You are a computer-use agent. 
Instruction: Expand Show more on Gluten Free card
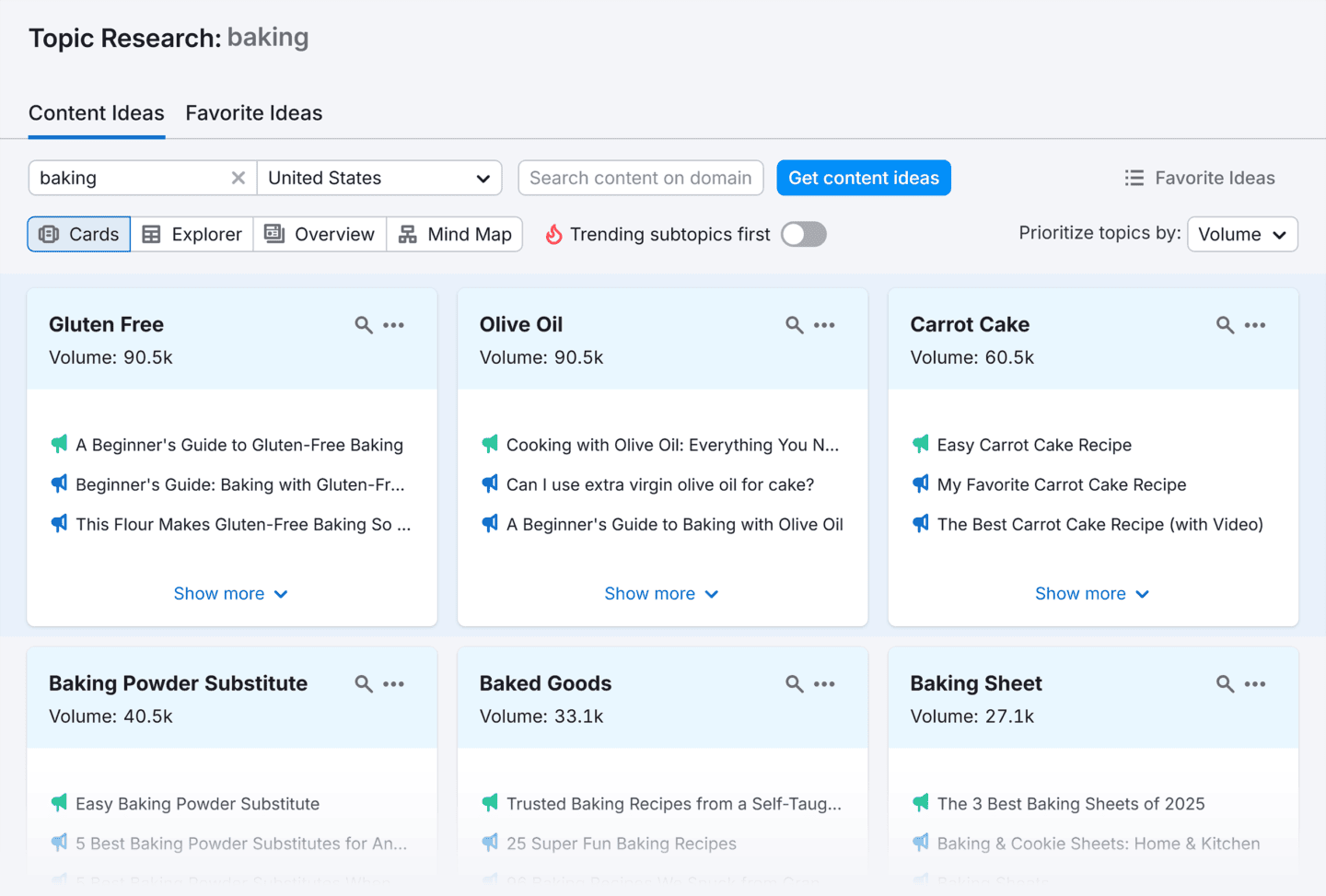[230, 594]
